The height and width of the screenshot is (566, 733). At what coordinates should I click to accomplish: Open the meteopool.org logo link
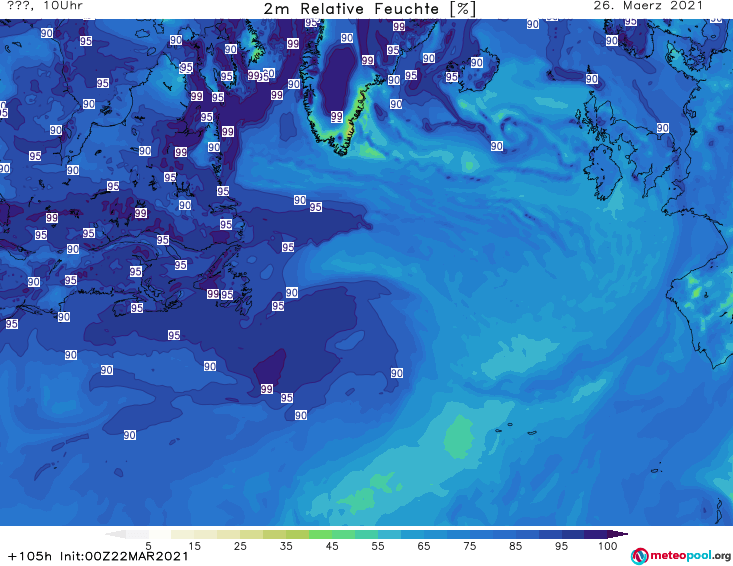(680, 556)
